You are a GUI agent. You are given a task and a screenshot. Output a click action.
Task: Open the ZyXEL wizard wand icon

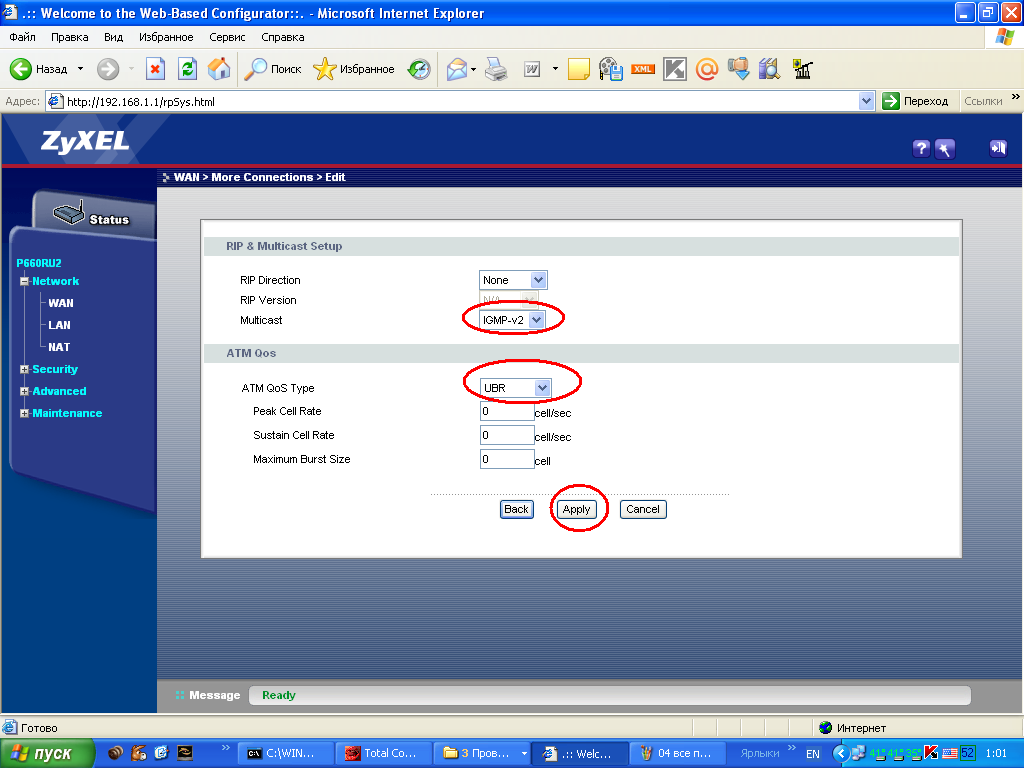coord(945,149)
